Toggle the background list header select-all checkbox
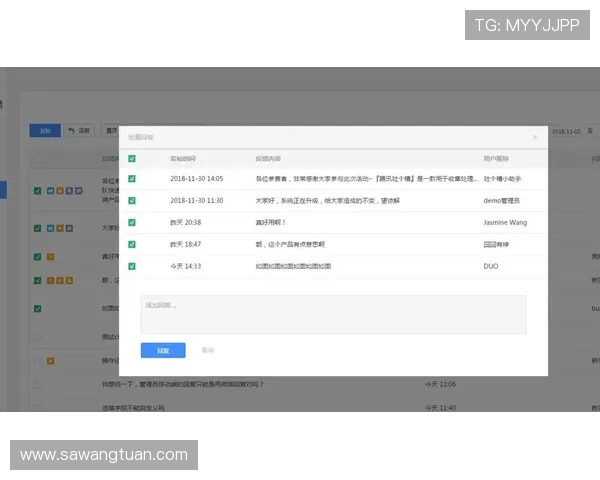Viewport: 600px width, 480px height. coord(38,159)
